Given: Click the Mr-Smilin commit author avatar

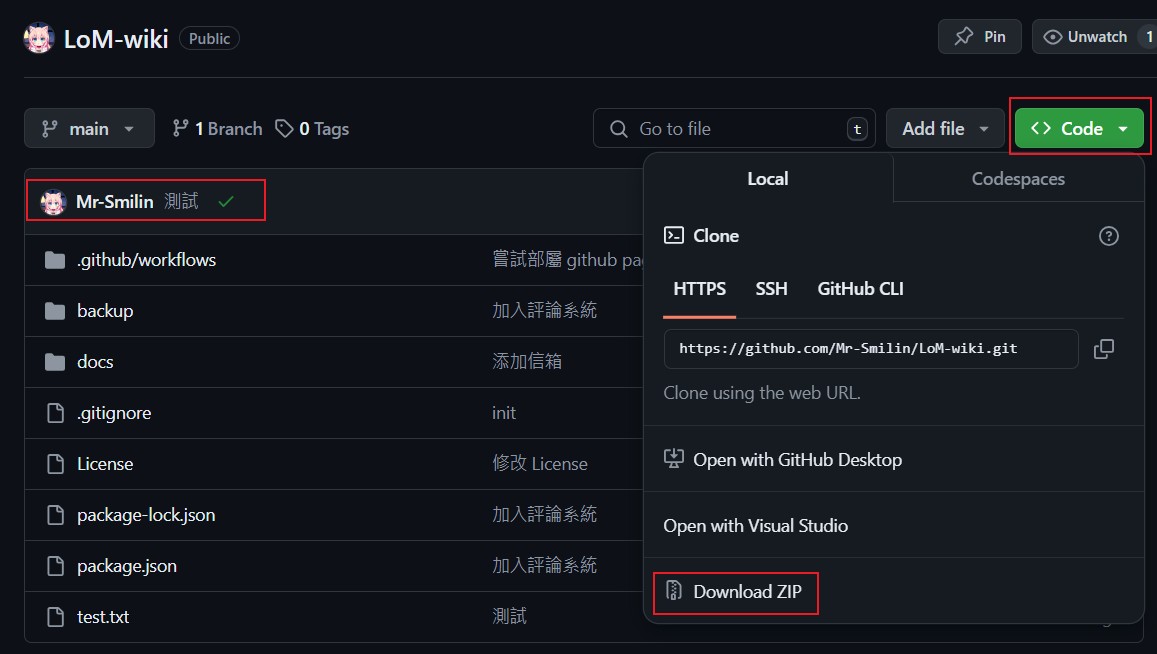Looking at the screenshot, I should (53, 202).
